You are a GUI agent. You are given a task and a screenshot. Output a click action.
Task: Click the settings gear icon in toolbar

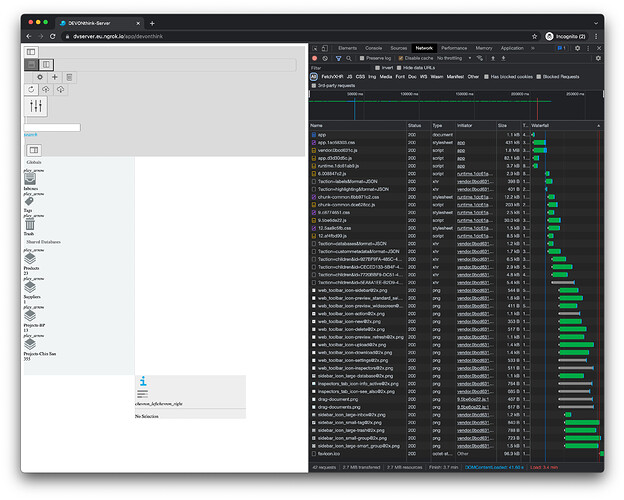(x=39, y=77)
